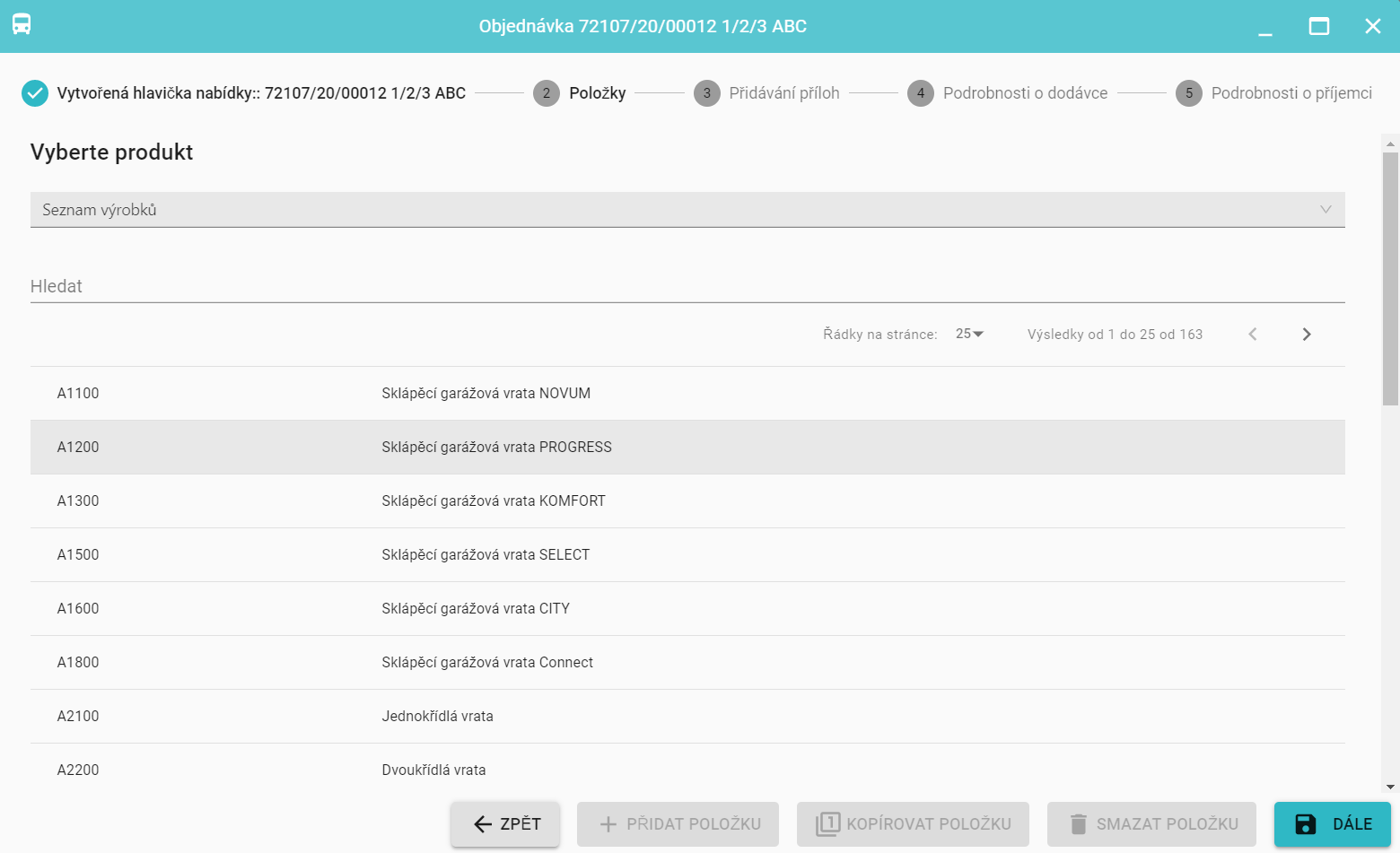Maximize the order window

click(x=1318, y=26)
